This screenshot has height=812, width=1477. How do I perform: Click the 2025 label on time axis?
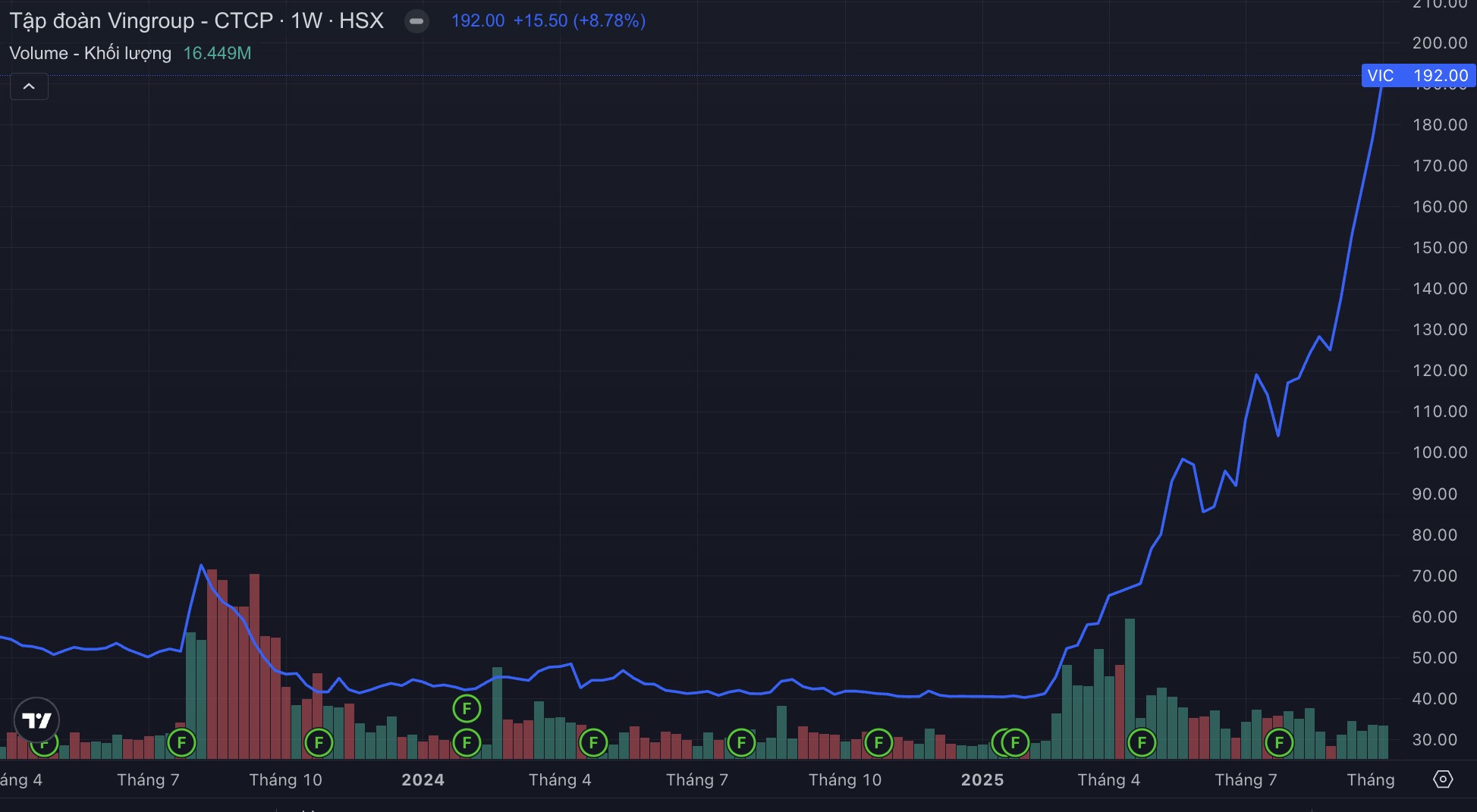[982, 779]
